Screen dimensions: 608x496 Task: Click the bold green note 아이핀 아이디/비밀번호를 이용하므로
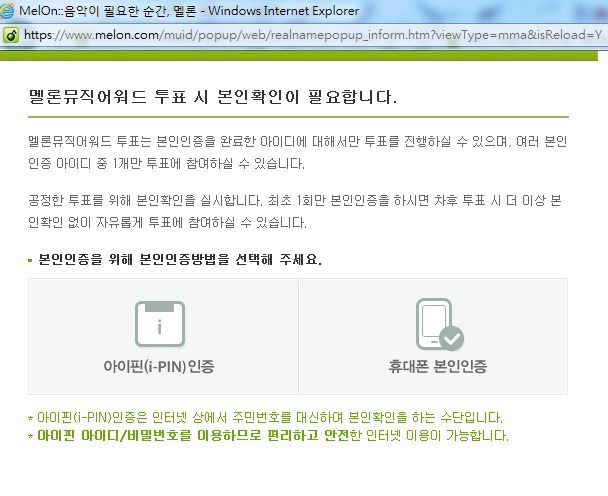click(x=268, y=436)
